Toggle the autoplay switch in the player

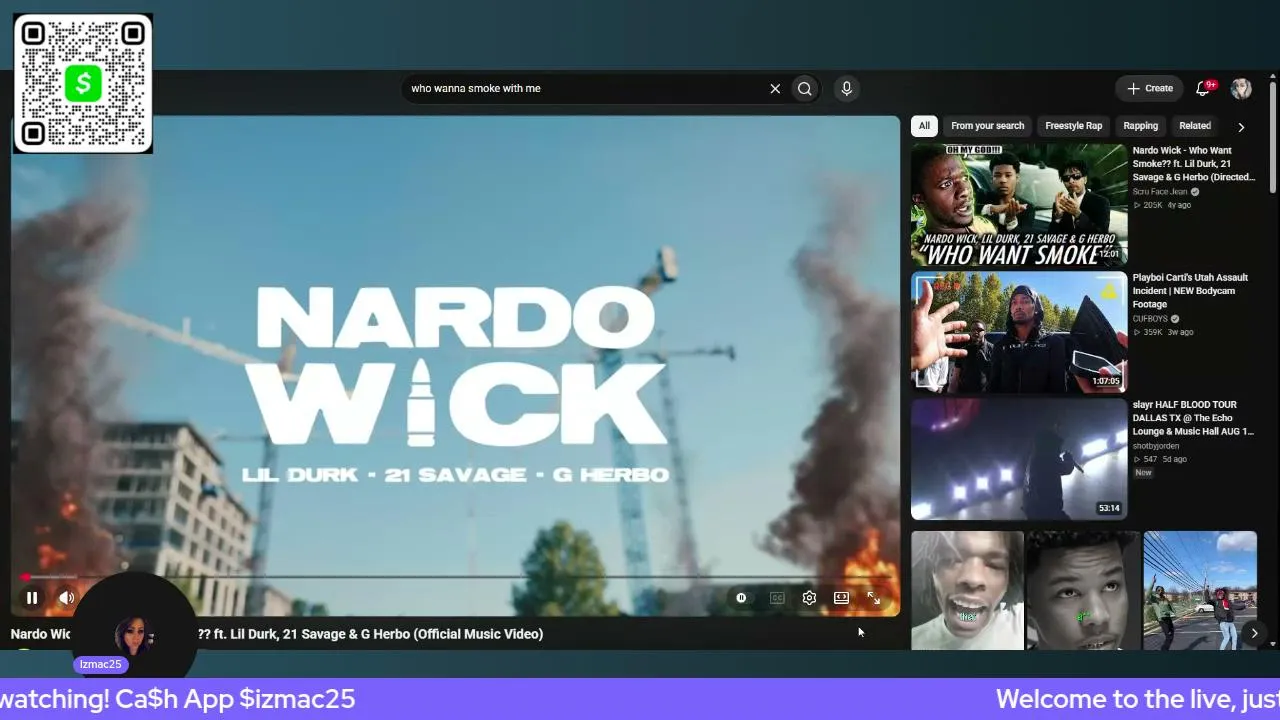point(741,598)
